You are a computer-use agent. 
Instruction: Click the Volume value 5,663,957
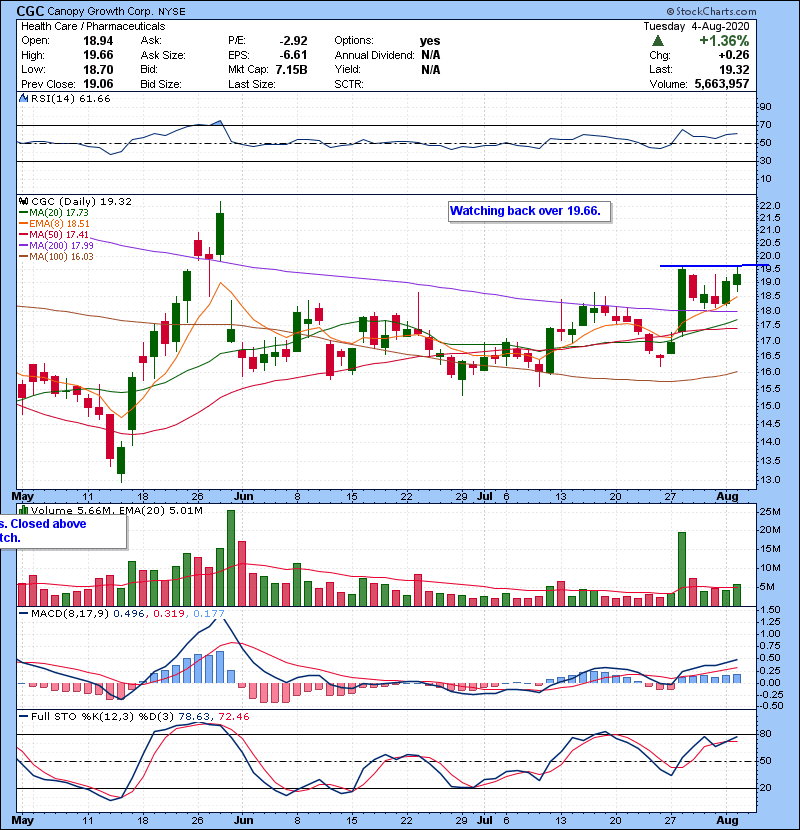point(722,84)
